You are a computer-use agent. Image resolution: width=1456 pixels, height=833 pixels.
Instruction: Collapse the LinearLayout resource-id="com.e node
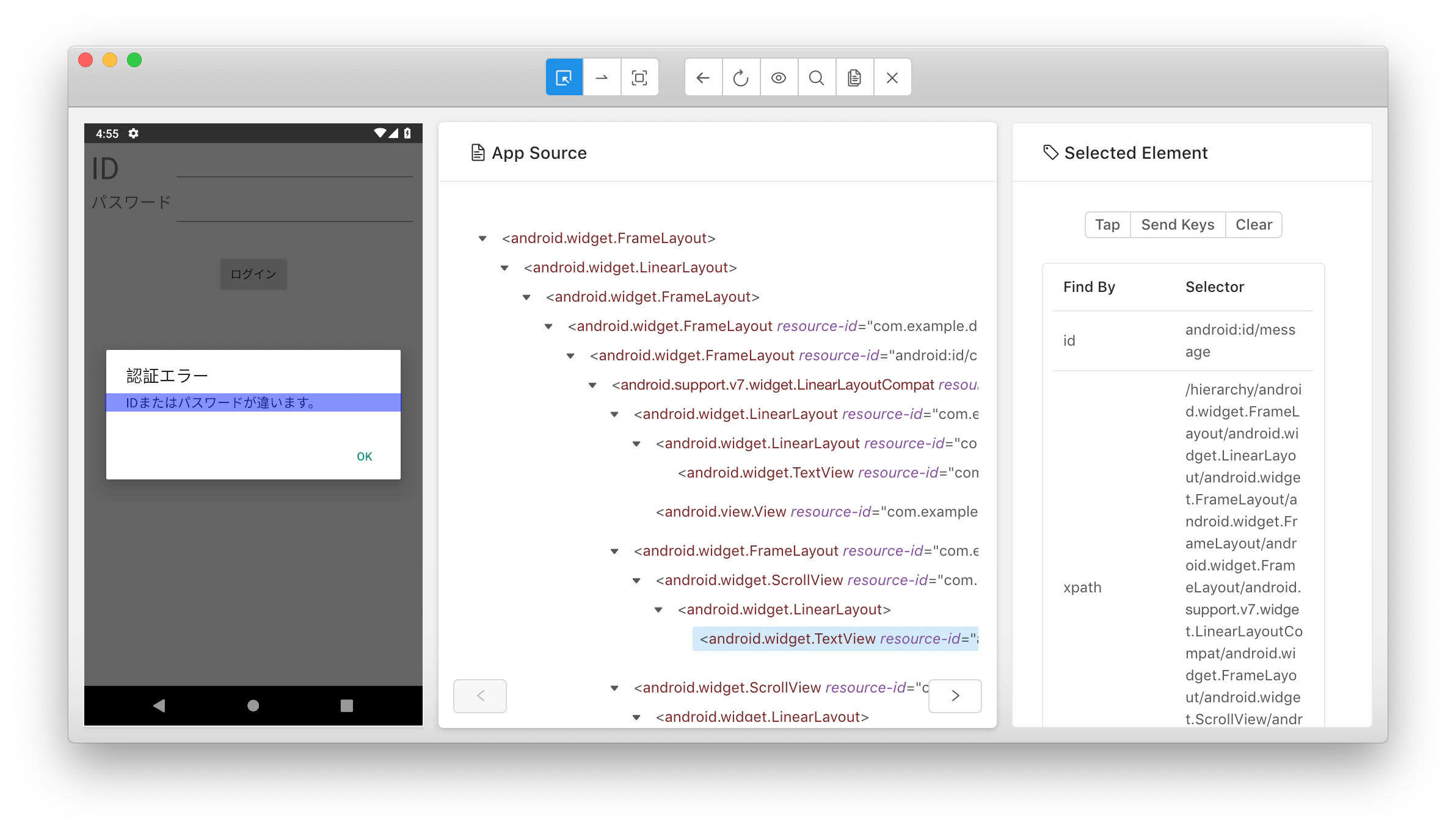[614, 415]
